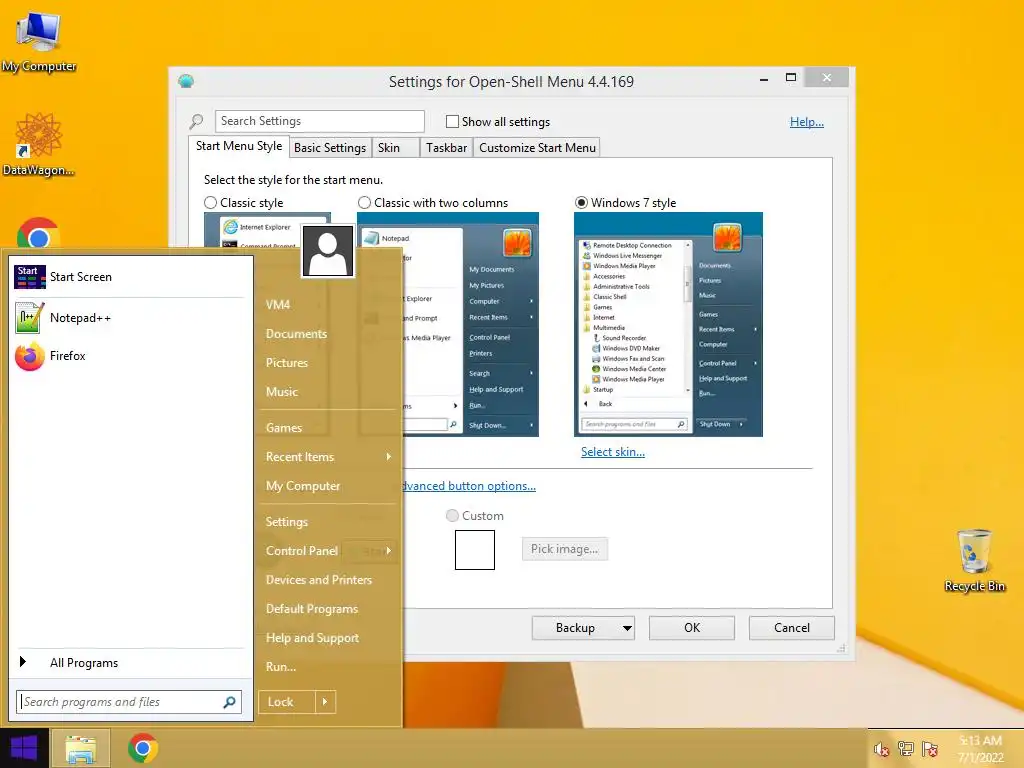Click the Windows Start button
The width and height of the screenshot is (1024, 768).
tap(24, 748)
